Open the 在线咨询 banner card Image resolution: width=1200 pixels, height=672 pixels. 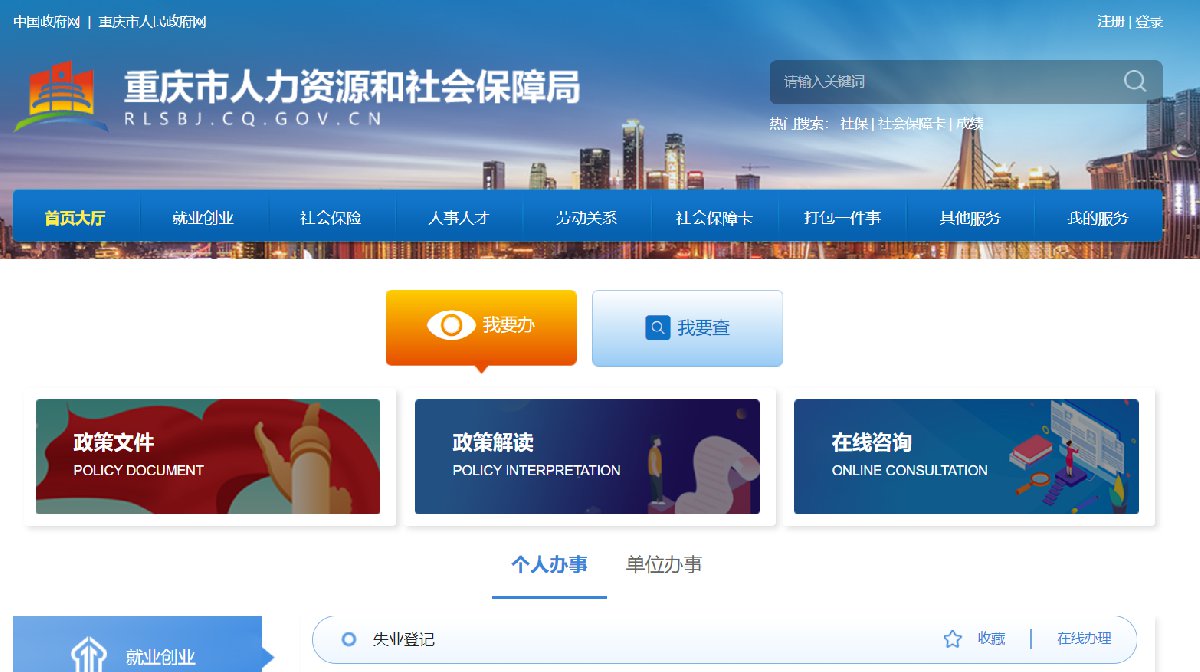tap(966, 457)
